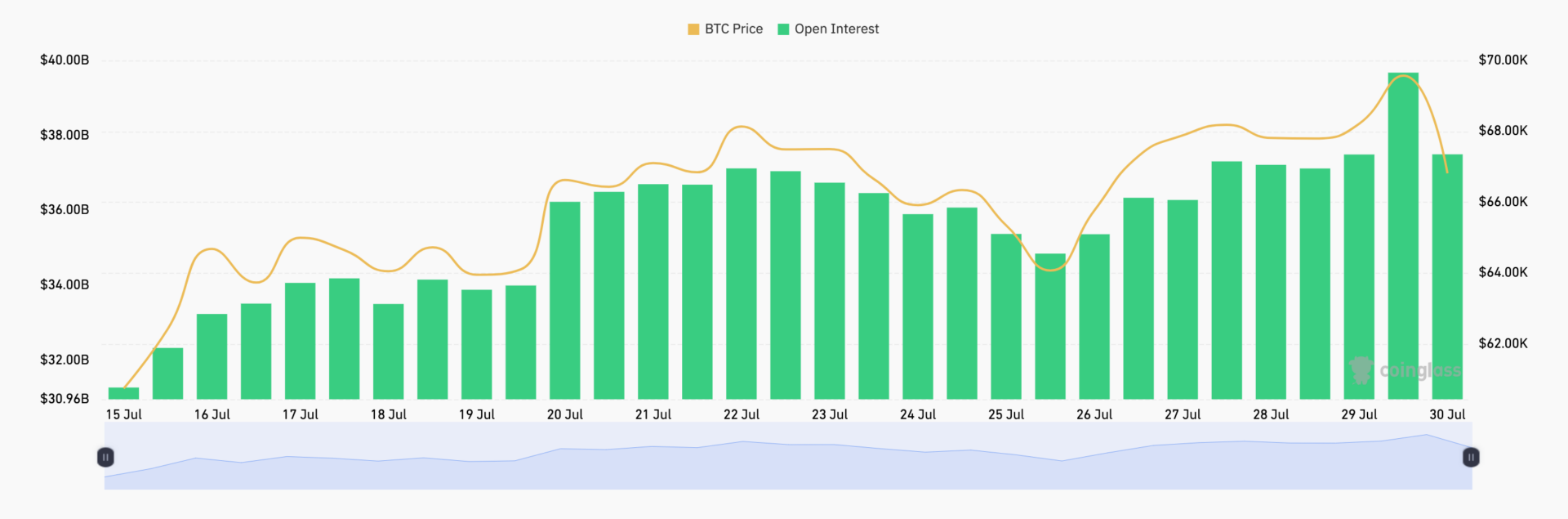Grab the left range slider handle
Image resolution: width=1568 pixels, height=519 pixels.
(105, 457)
